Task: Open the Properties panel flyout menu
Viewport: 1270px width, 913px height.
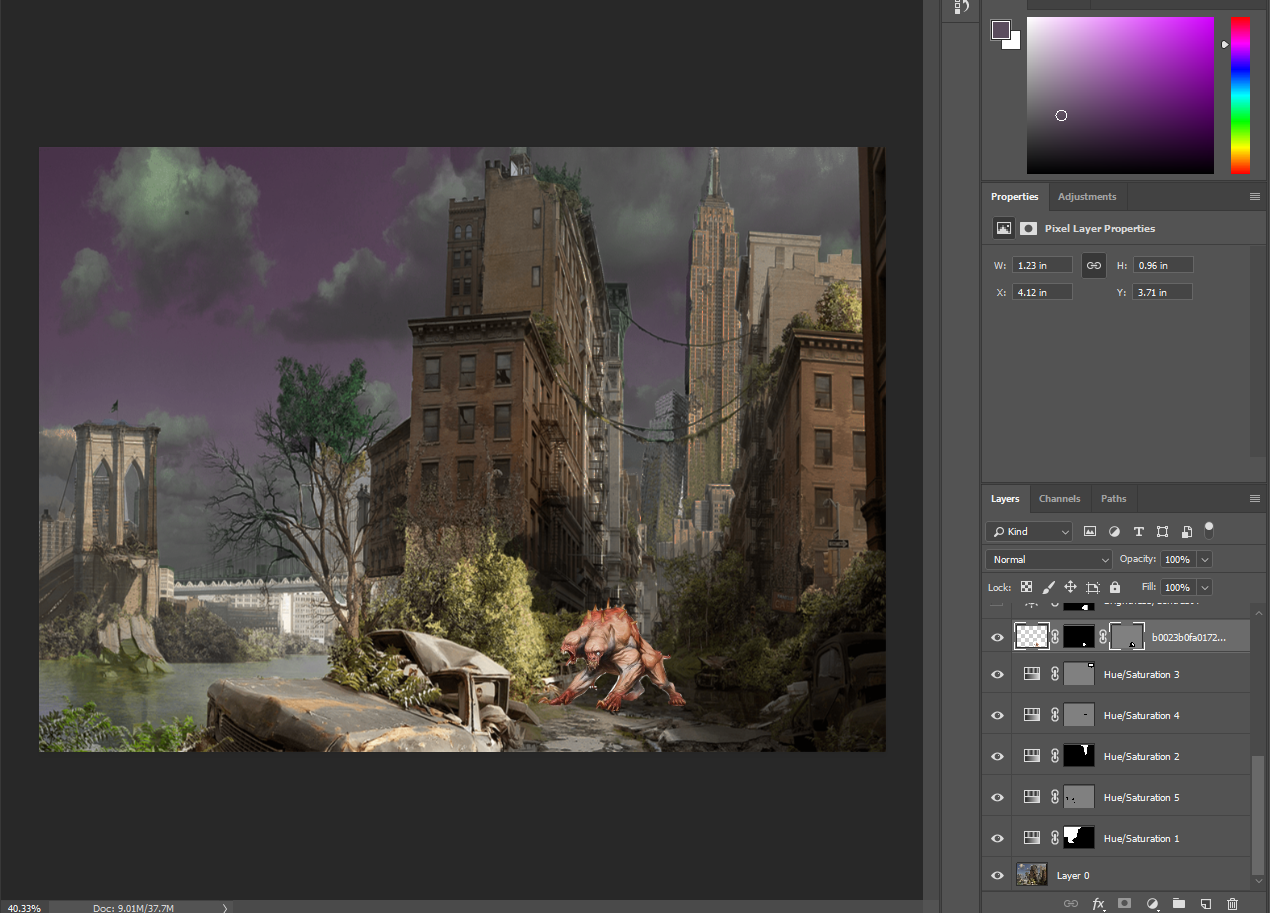Action: tap(1255, 197)
